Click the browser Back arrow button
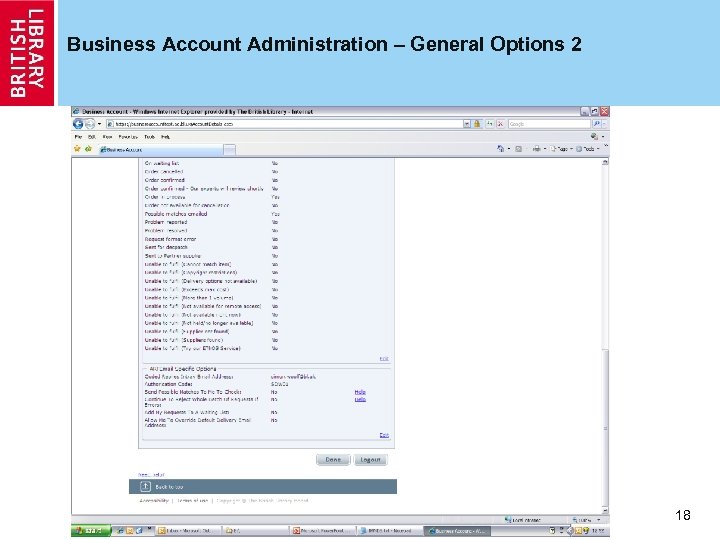Screen dimensions: 720x540 click(78, 124)
